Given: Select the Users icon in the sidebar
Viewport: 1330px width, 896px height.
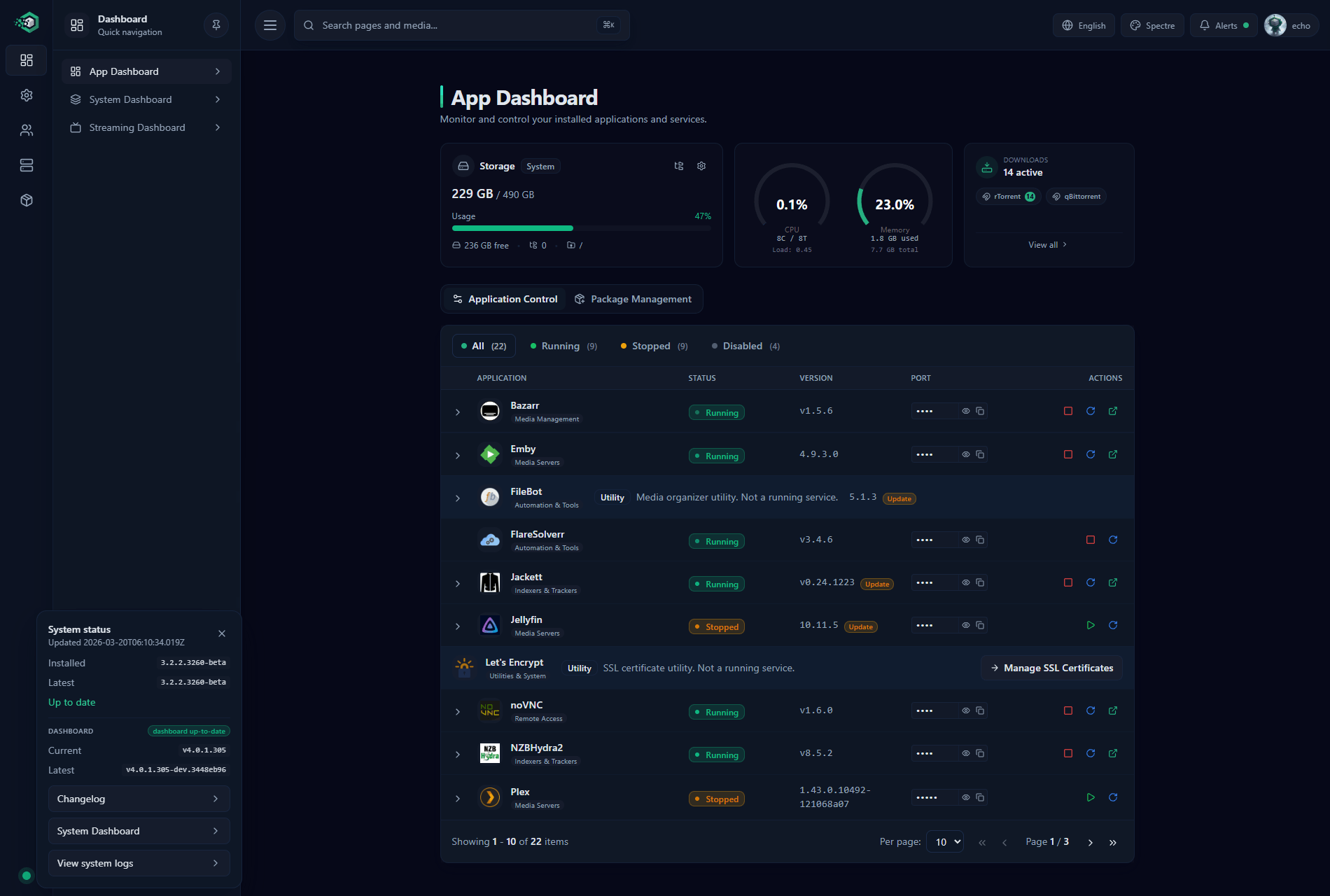Looking at the screenshot, I should tap(26, 130).
